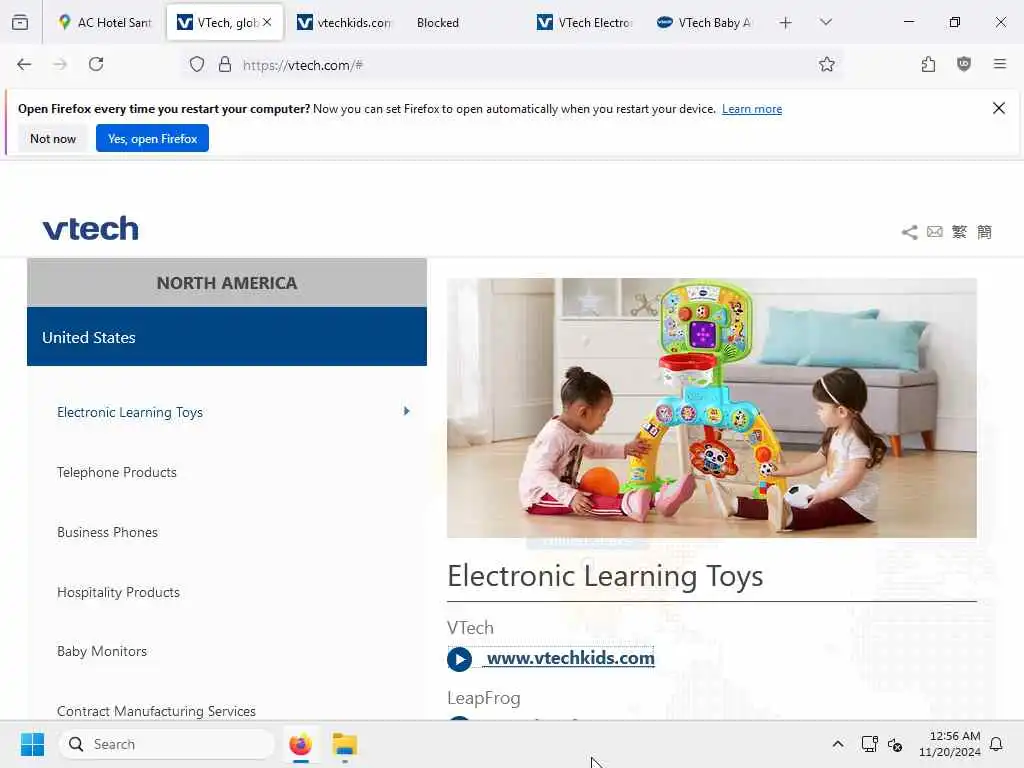Click the taskbar Search box
This screenshot has width=1024, height=768.
coord(167,744)
